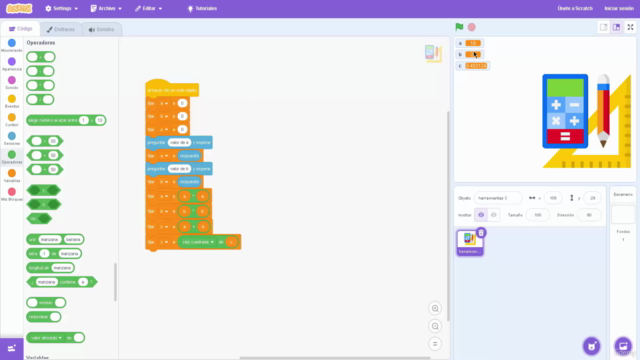Select the Apariencia block category

point(12,64)
